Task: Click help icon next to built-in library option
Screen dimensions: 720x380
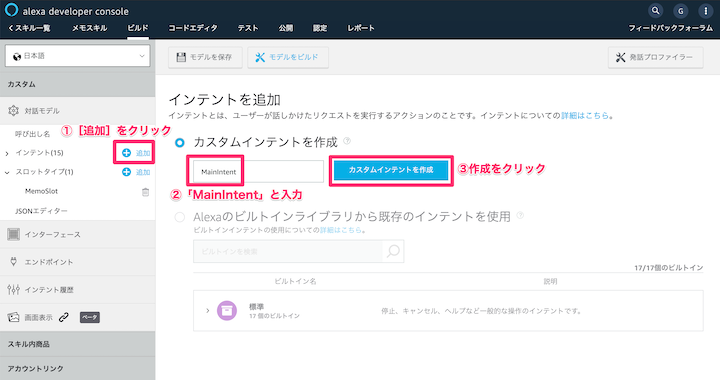Action: [x=520, y=215]
